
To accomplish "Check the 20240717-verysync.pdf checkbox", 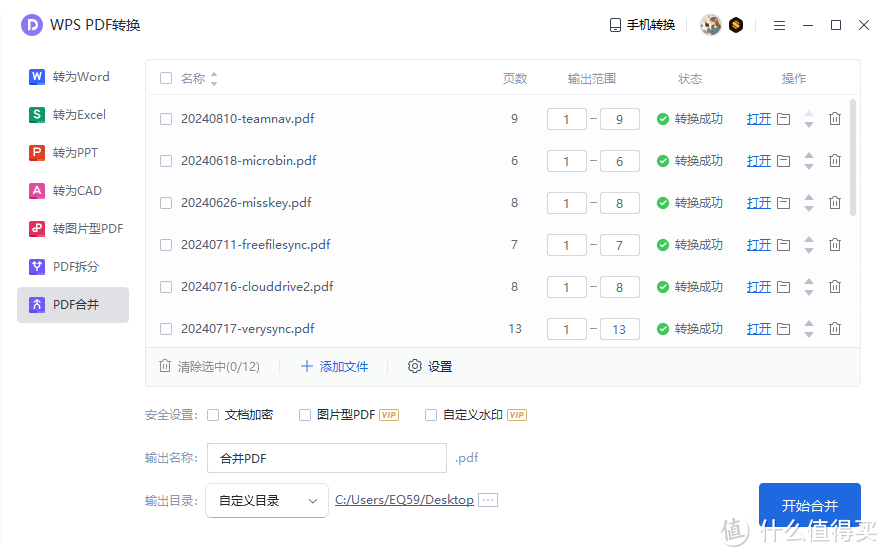I will point(166,329).
